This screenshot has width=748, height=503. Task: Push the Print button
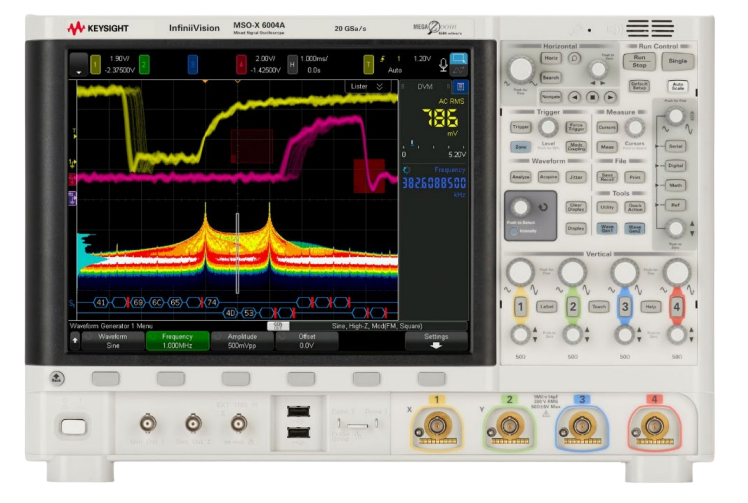[635, 177]
